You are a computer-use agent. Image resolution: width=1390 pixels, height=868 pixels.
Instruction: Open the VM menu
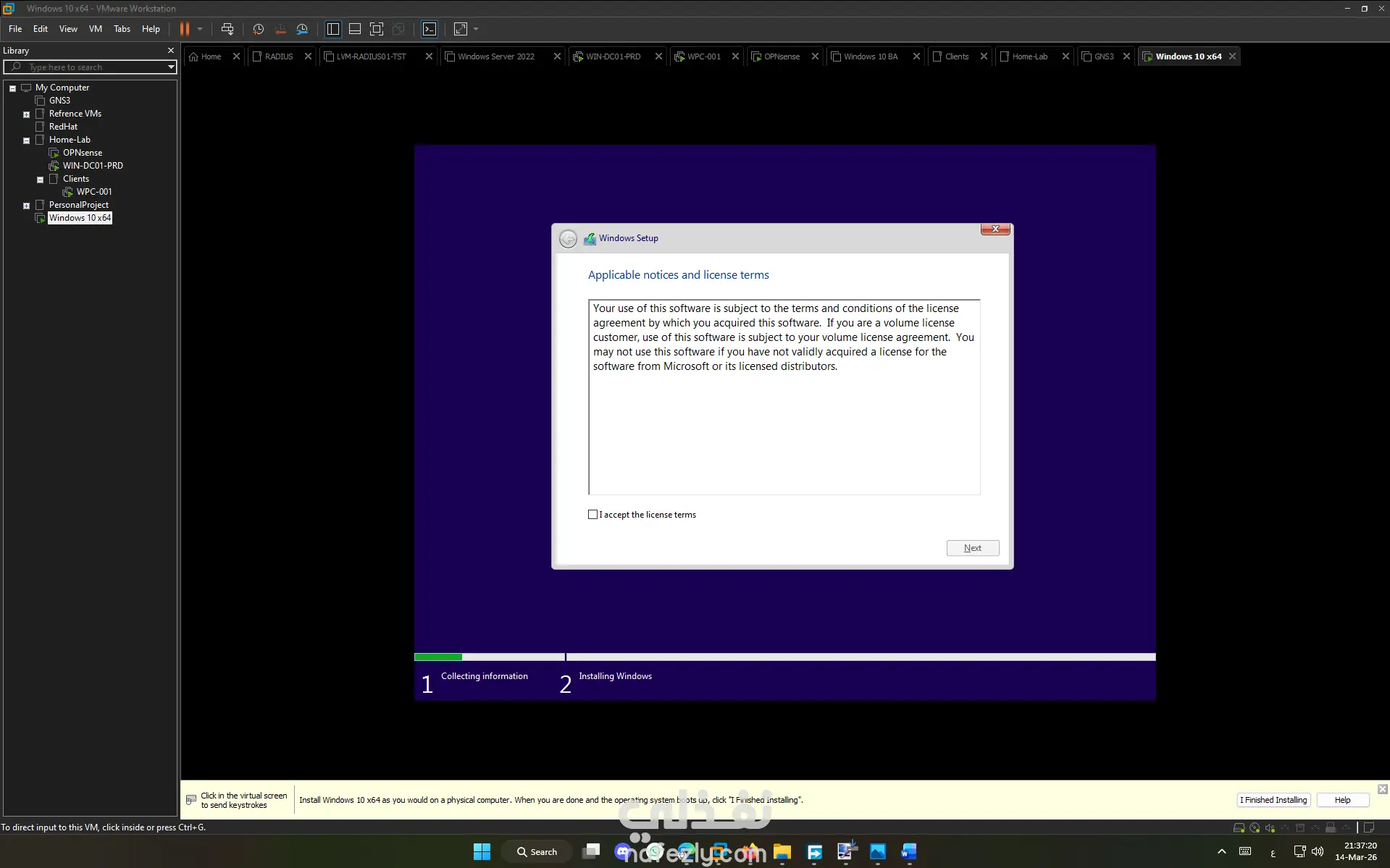coord(96,29)
